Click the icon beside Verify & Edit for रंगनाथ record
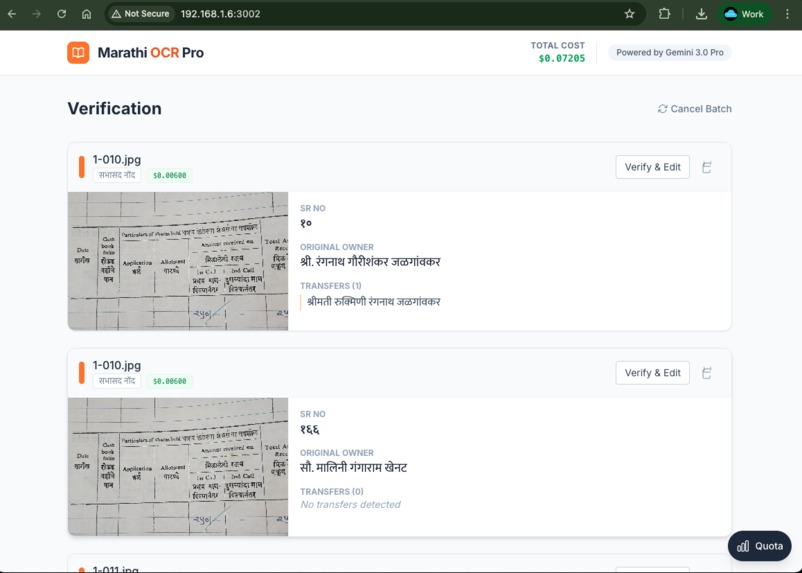This screenshot has height=573, width=802. [706, 167]
